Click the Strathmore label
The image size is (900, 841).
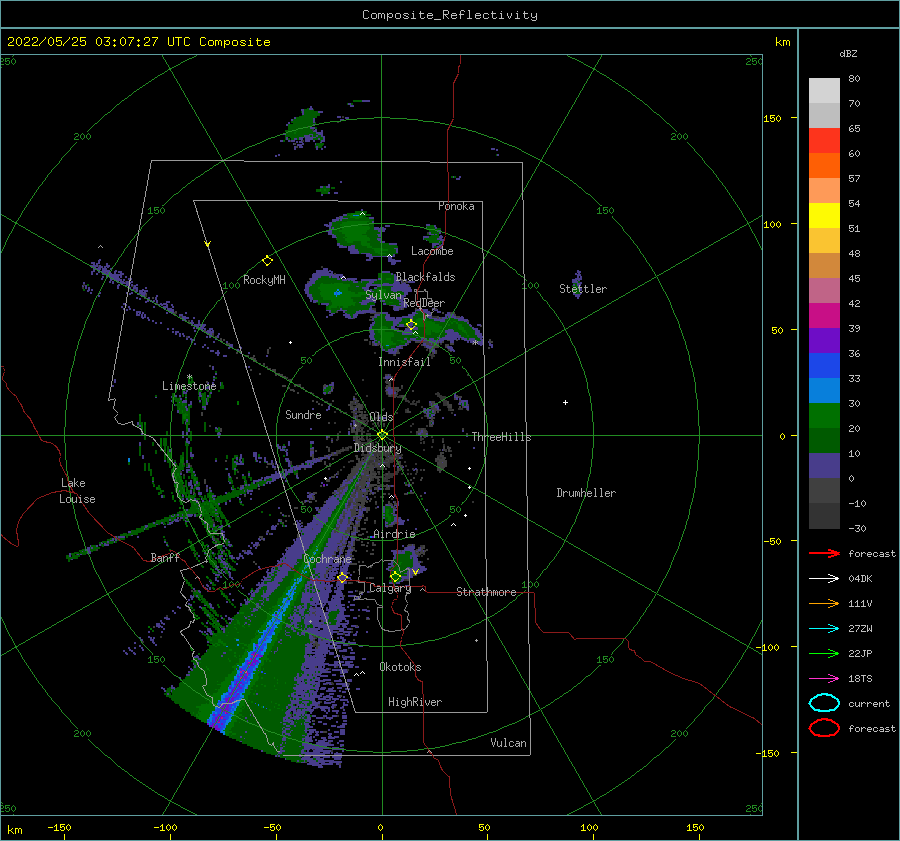[x=486, y=592]
